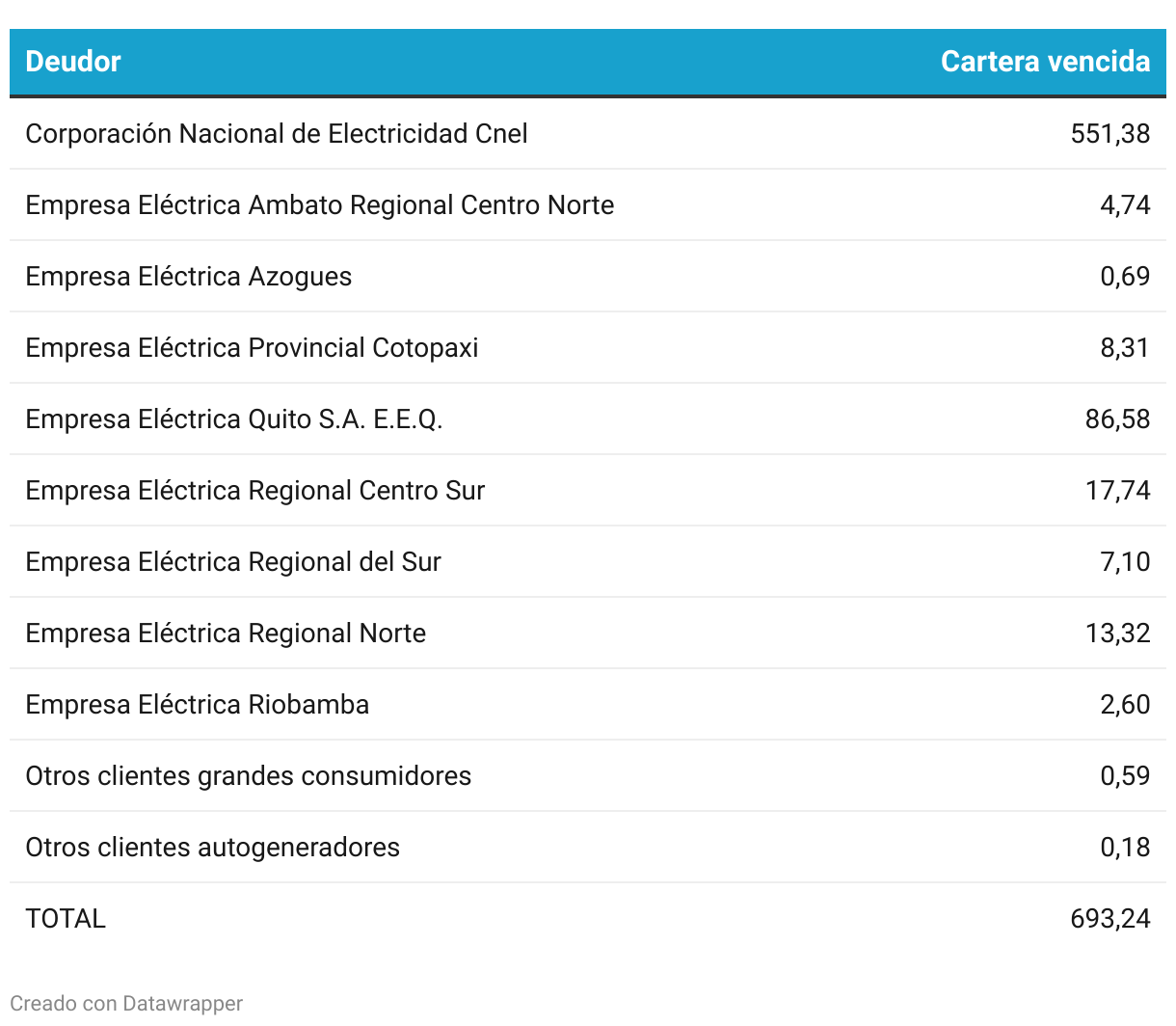Click Empresa Eléctrica Ambato Regional Centro Norte

(319, 205)
